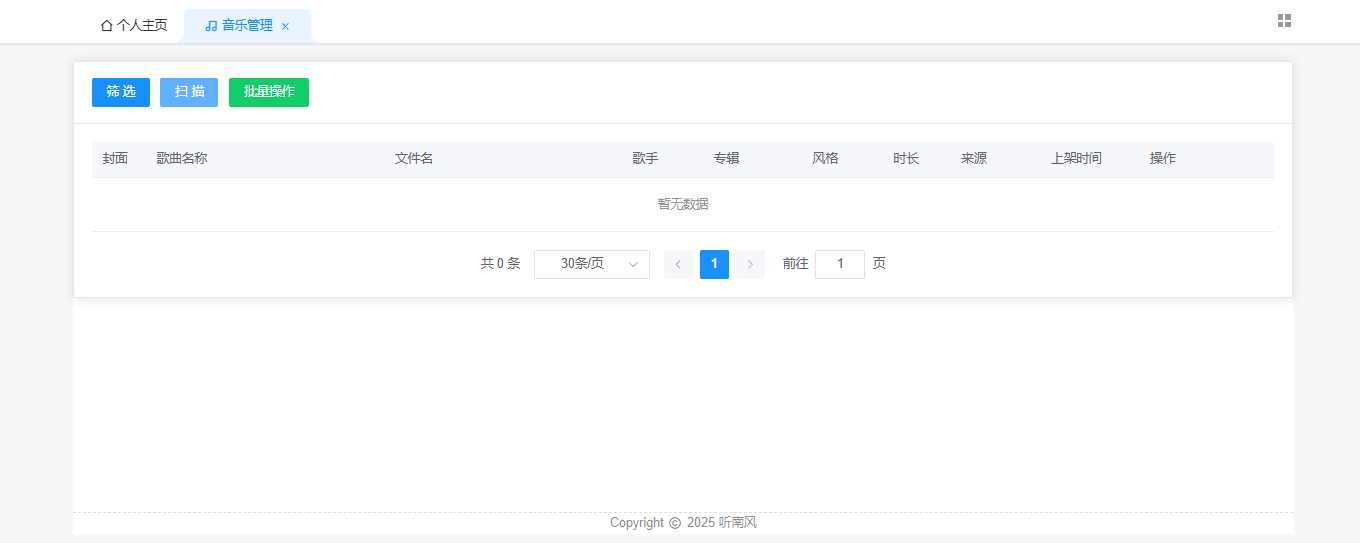The width and height of the screenshot is (1360, 543).
Task: Select the 音乐管理 tab
Action: [247, 26]
